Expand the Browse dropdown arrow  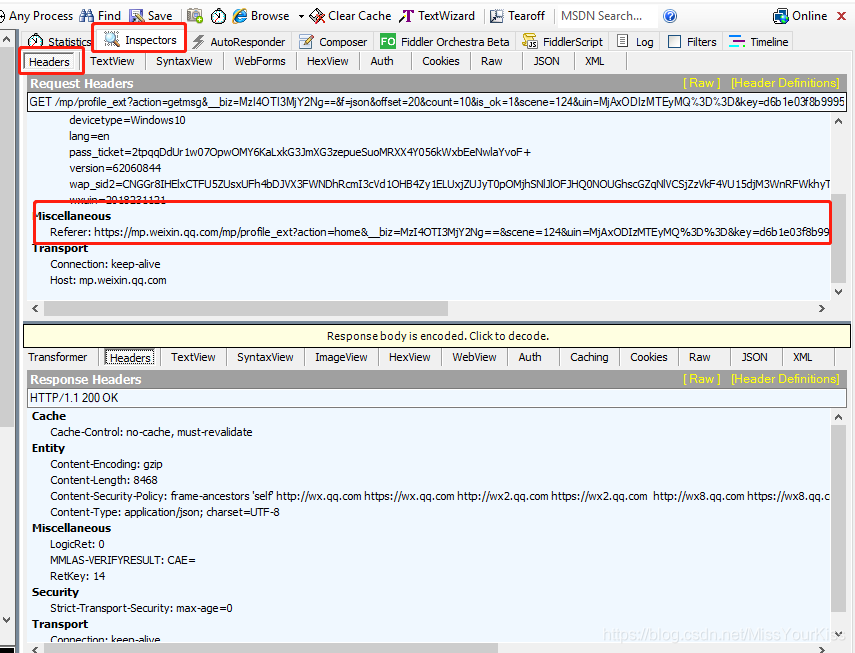tap(301, 16)
